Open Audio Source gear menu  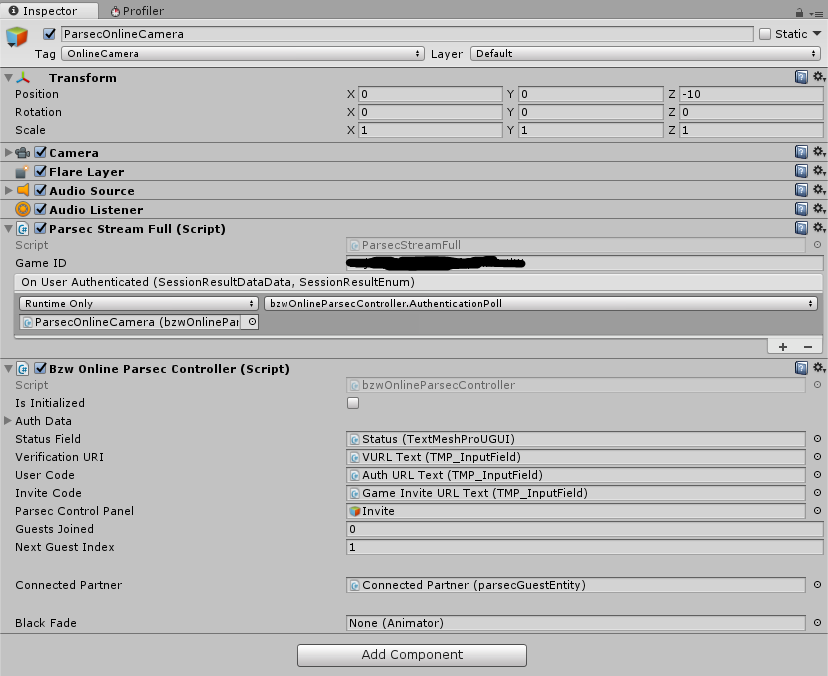(x=818, y=190)
